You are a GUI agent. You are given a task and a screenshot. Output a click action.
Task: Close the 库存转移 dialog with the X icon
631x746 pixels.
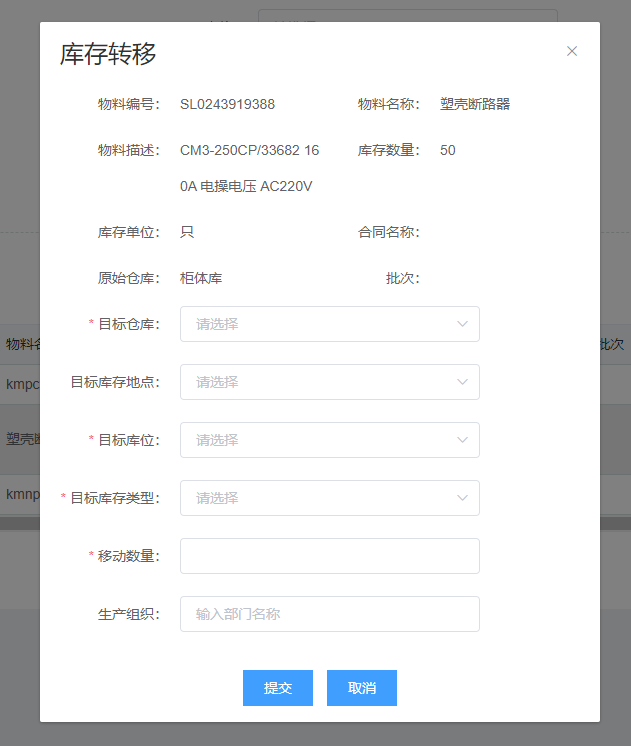tap(572, 51)
